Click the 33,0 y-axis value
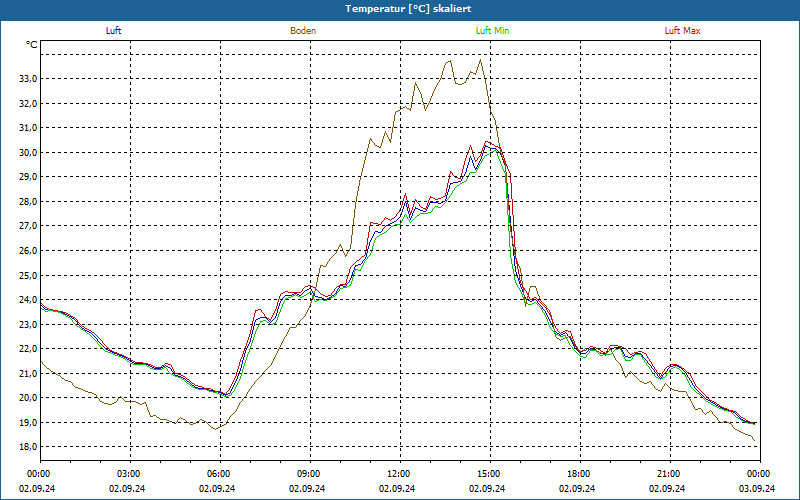 click(29, 79)
